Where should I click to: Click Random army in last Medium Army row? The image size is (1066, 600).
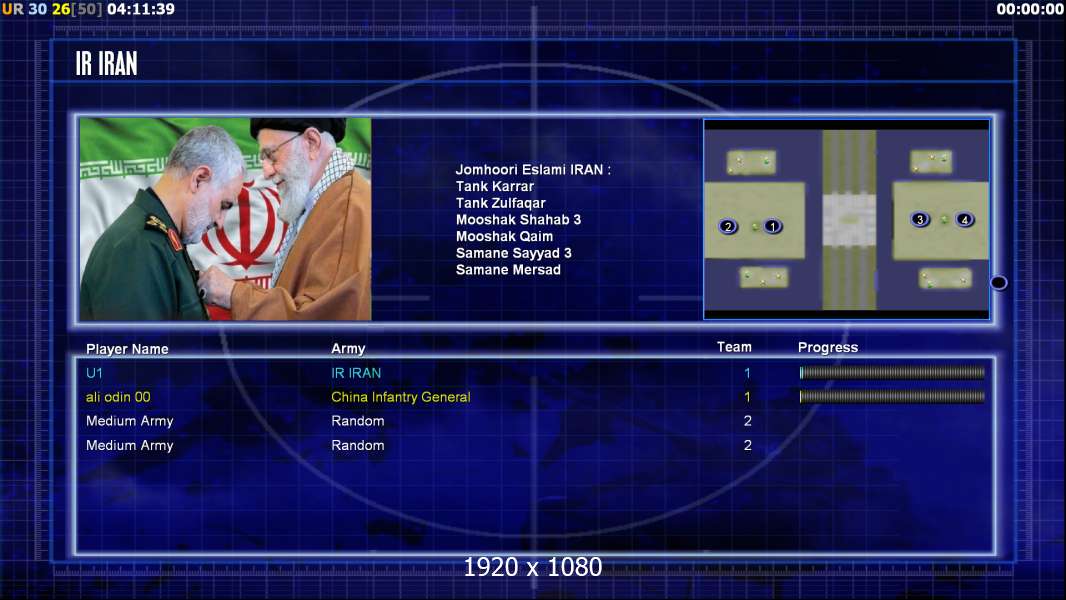click(x=358, y=446)
